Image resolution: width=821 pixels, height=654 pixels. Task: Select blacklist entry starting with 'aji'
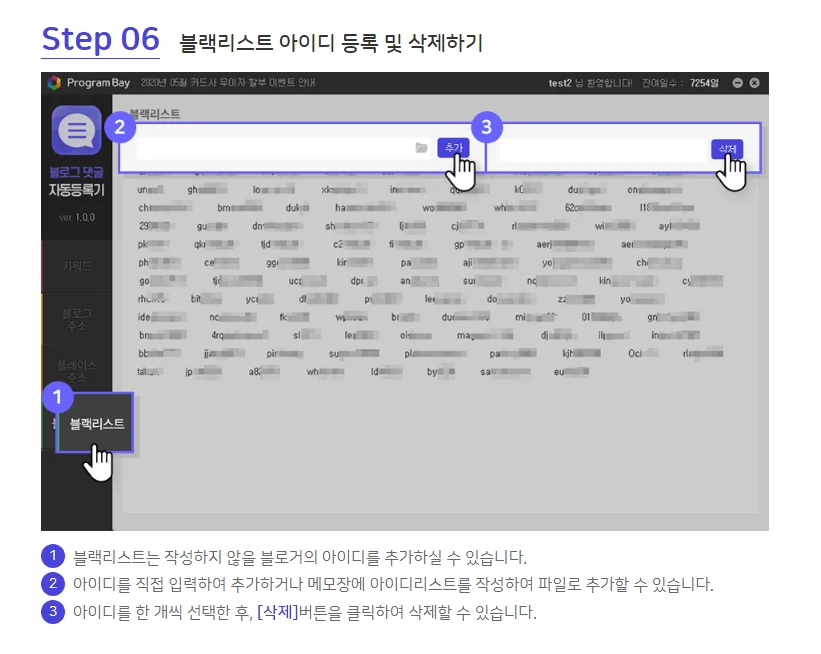pos(491,263)
